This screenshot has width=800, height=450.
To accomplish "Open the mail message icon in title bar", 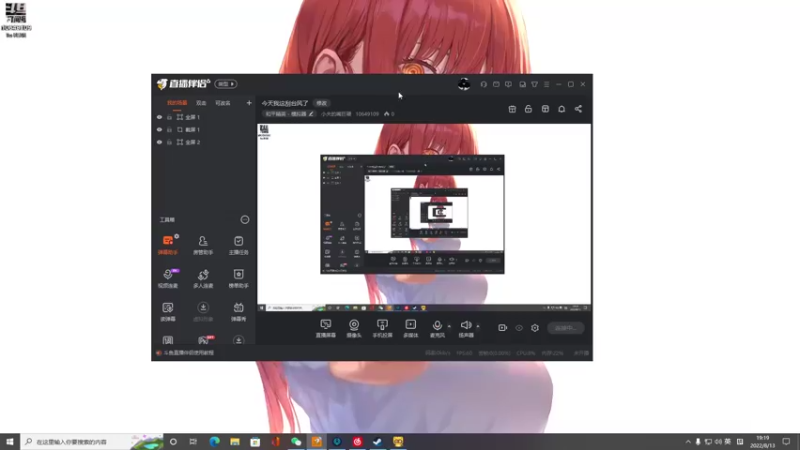I will tap(496, 84).
